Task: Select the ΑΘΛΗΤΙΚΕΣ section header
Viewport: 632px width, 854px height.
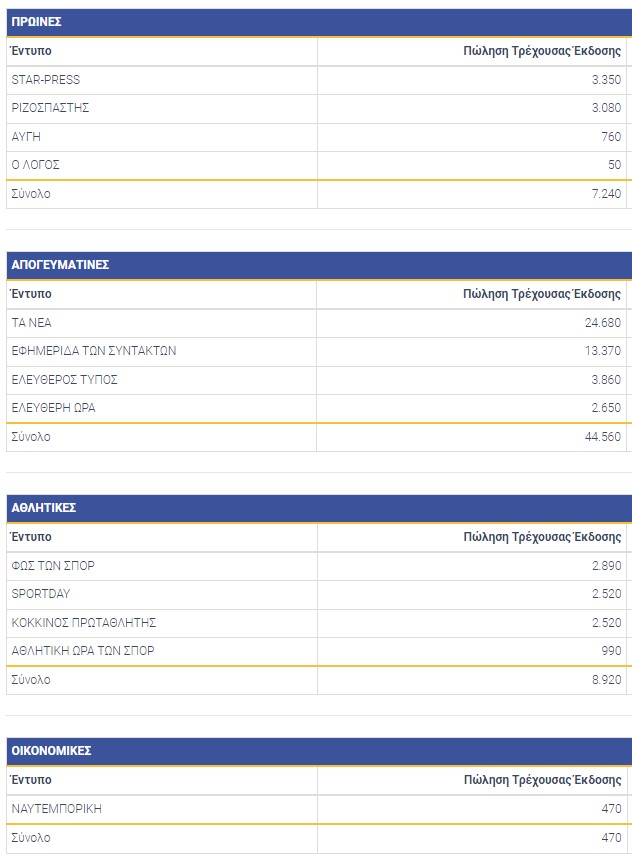Action: pyautogui.click(x=44, y=508)
